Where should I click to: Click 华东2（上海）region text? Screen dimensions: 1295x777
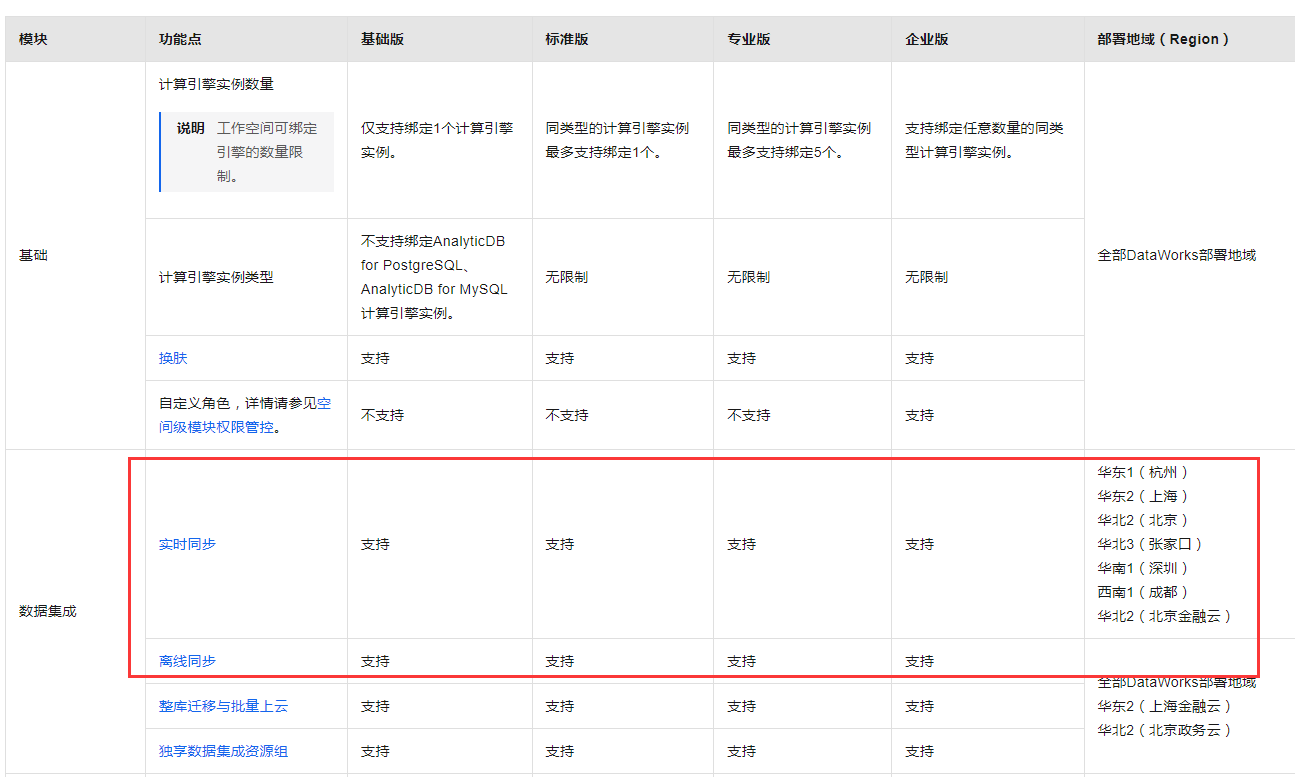(1143, 496)
